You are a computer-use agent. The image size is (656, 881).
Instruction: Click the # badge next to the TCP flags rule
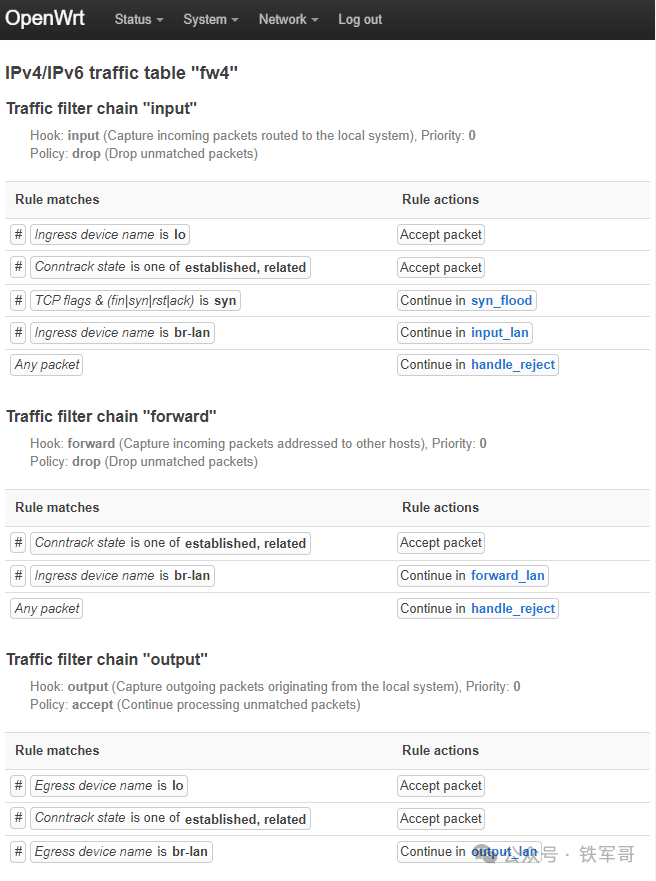(18, 300)
